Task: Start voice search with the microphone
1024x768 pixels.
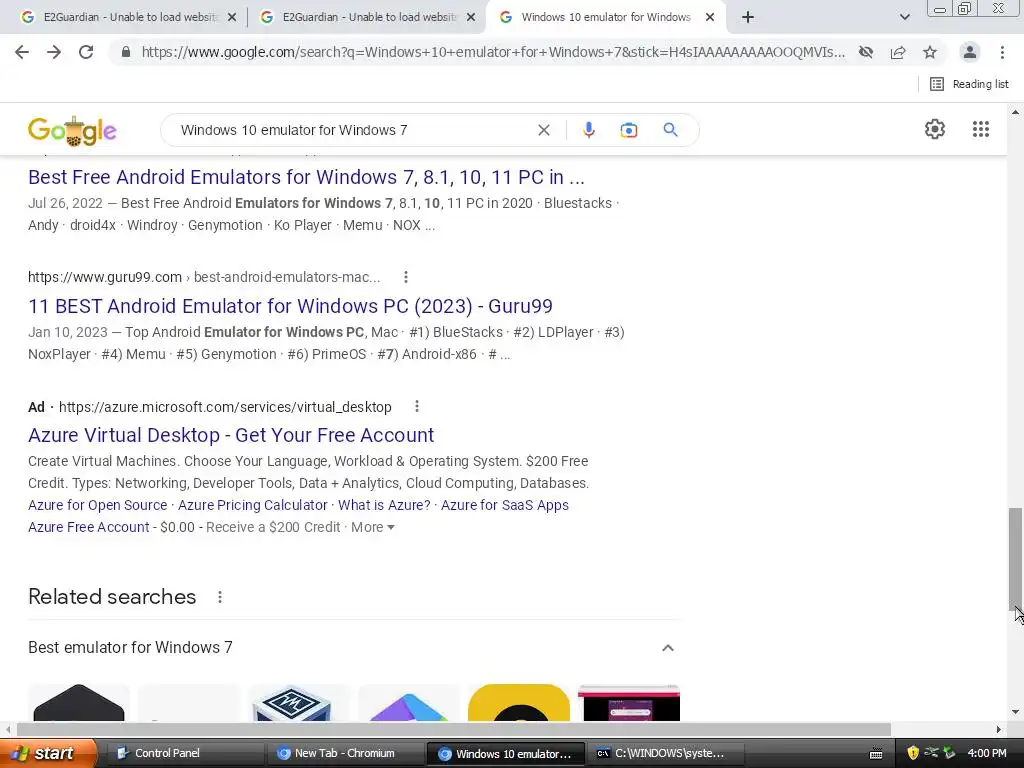Action: click(588, 130)
